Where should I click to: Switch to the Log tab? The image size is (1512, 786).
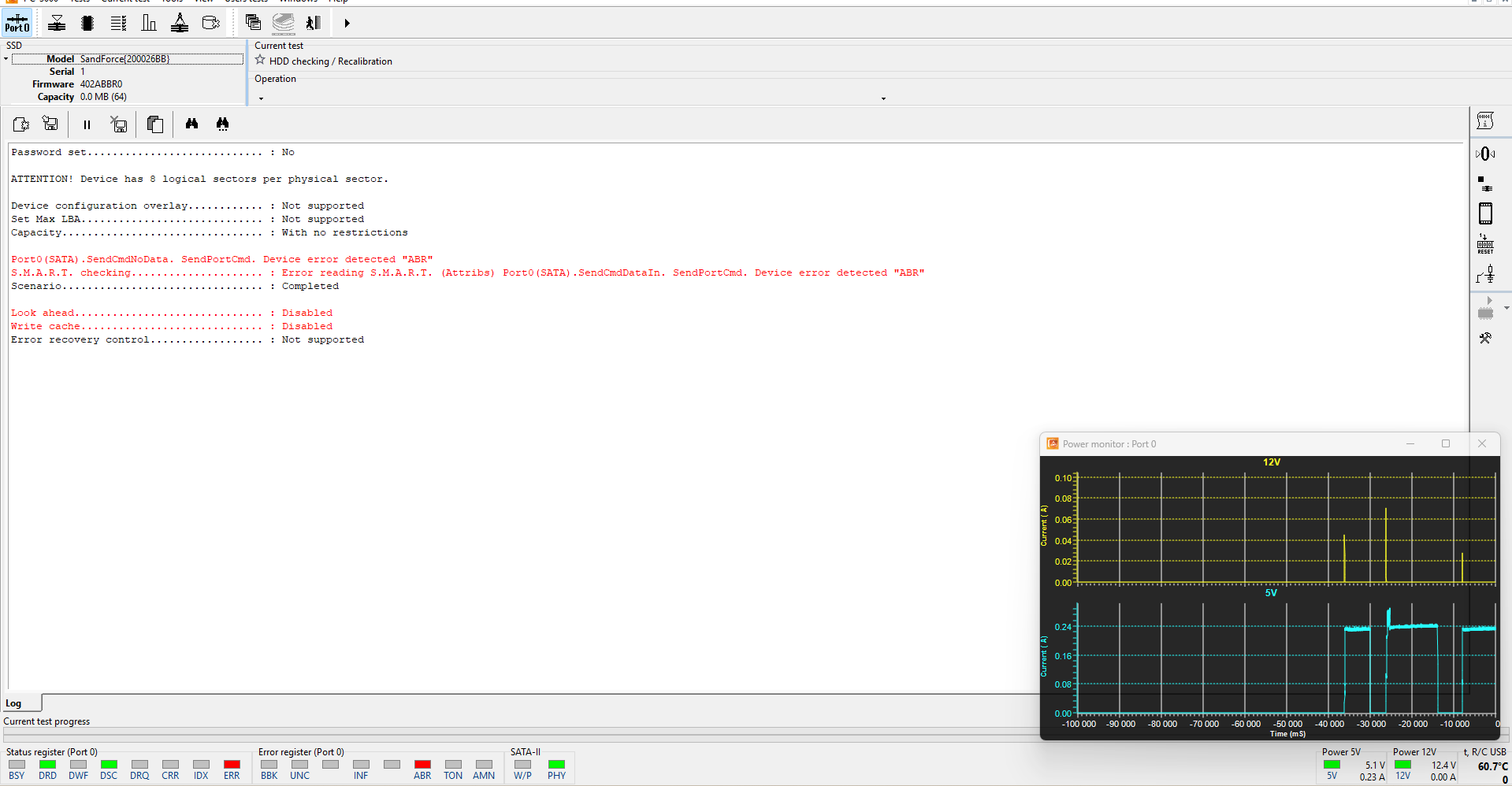coord(22,703)
